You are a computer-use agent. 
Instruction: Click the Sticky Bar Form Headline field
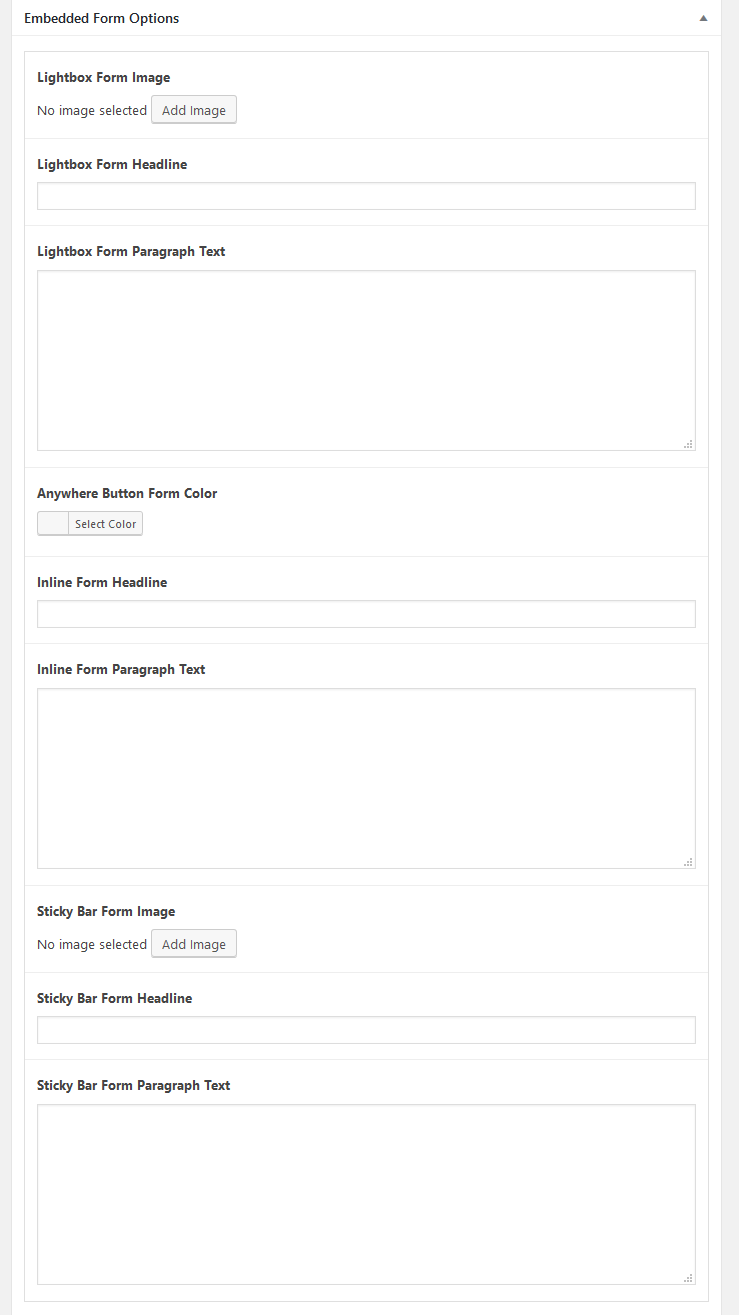(365, 1029)
